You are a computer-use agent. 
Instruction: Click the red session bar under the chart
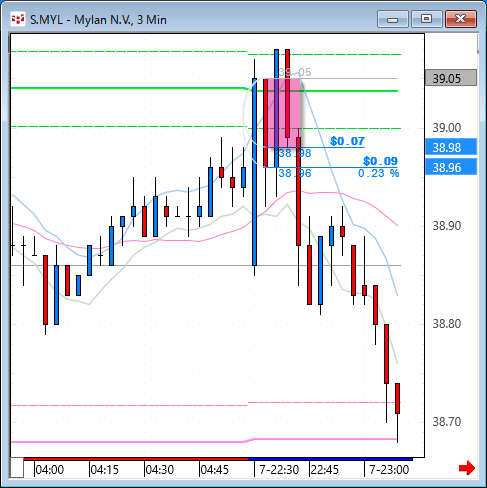point(136,459)
